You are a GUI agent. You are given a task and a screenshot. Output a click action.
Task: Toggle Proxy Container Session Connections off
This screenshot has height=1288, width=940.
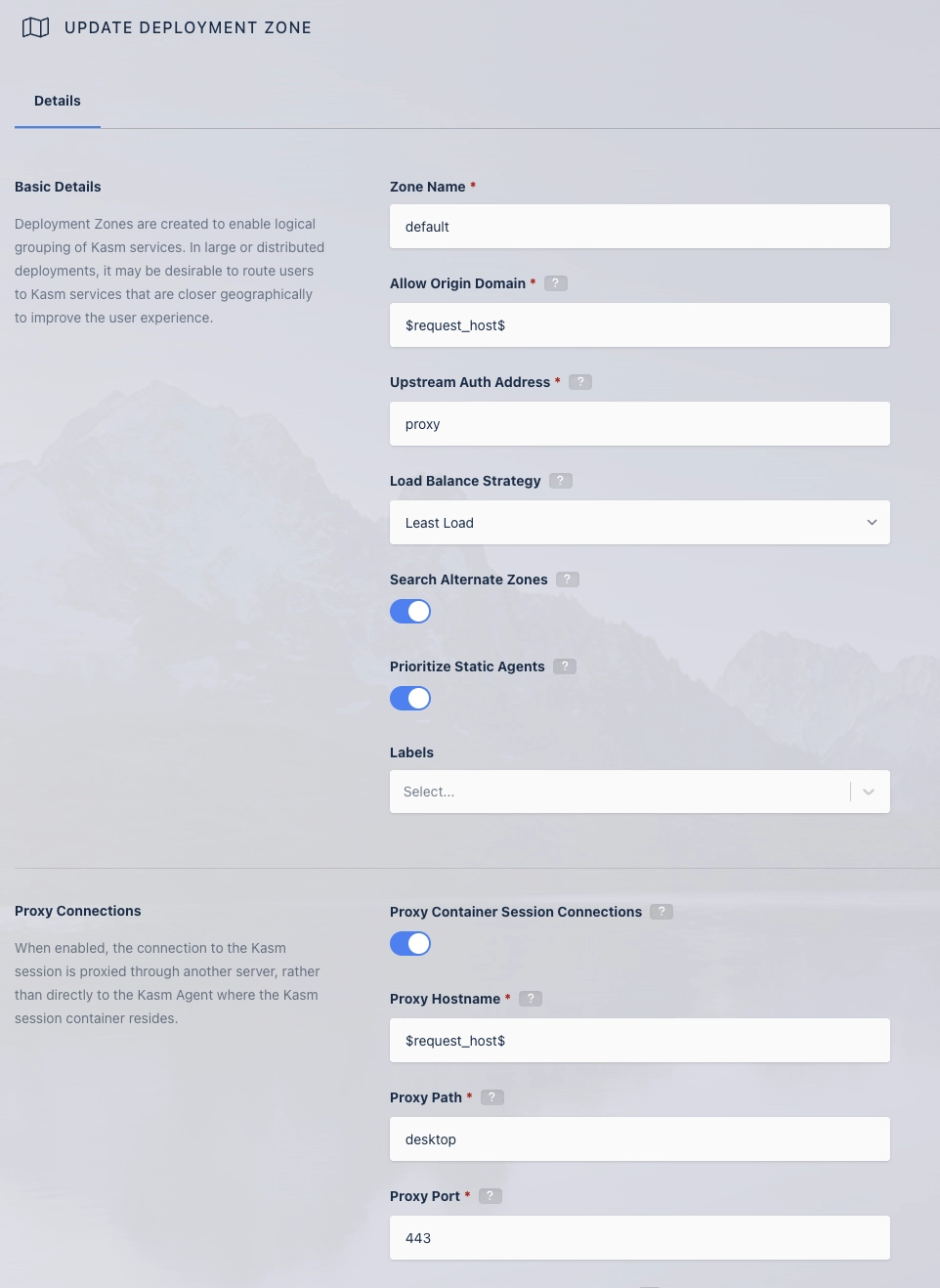tap(410, 944)
